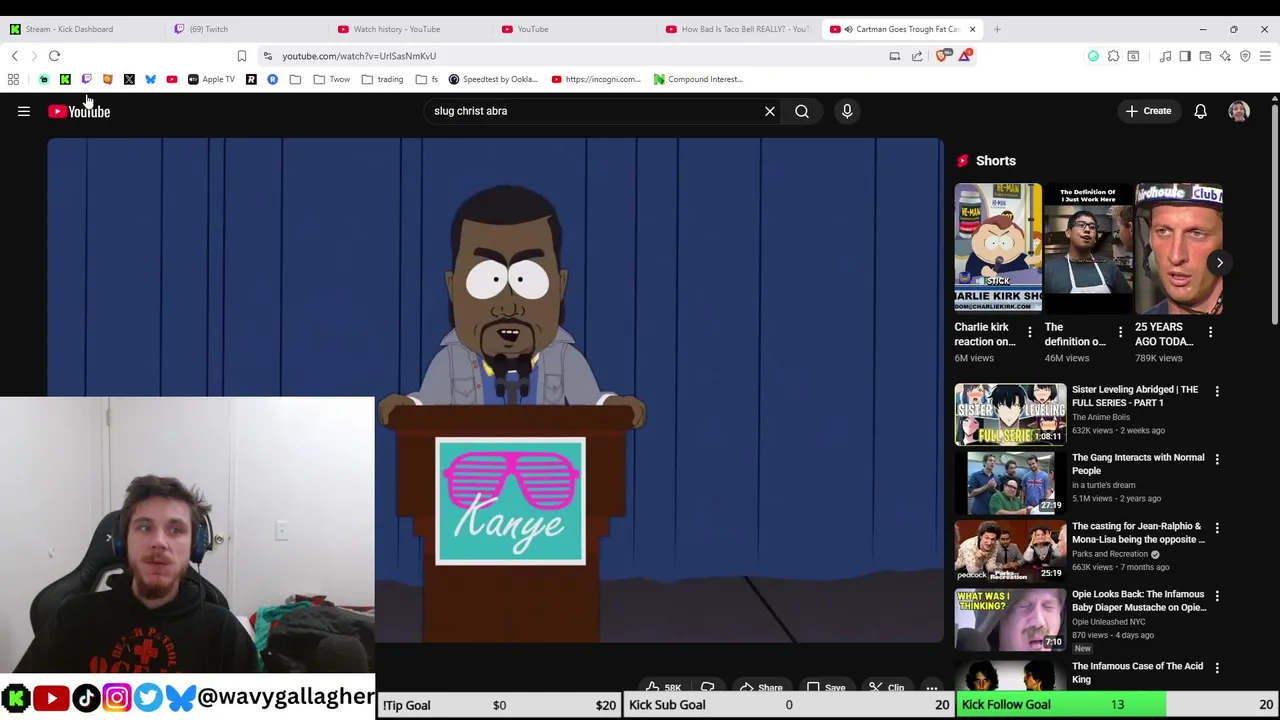Open menu for The Gang Interacts video
The height and width of the screenshot is (720, 1280).
click(1217, 459)
